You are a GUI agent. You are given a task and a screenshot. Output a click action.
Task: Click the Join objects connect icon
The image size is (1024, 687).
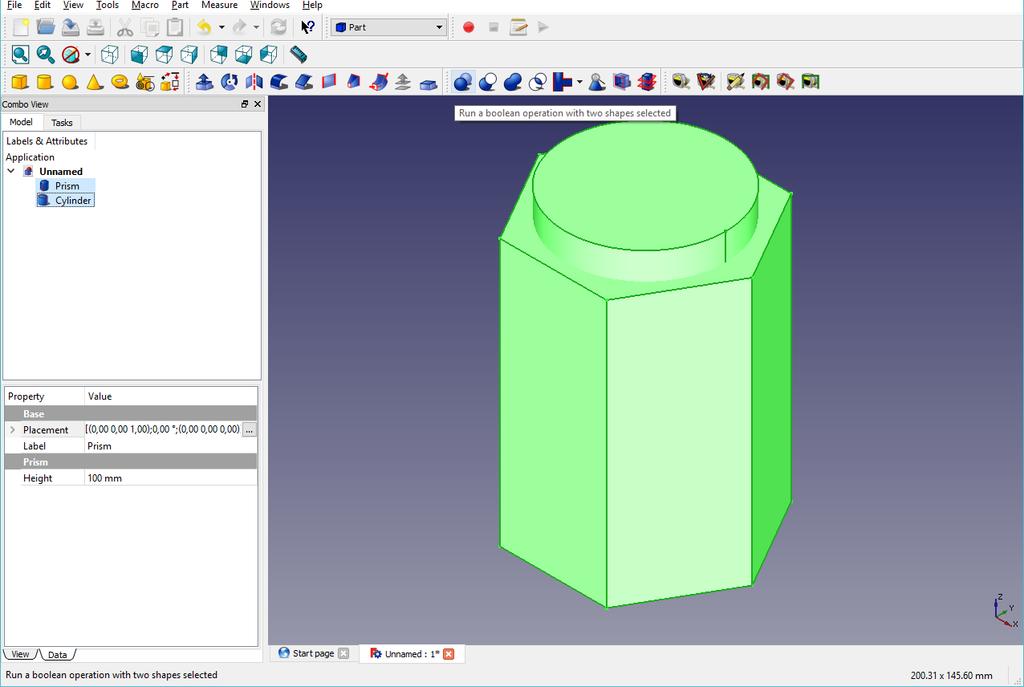(562, 82)
